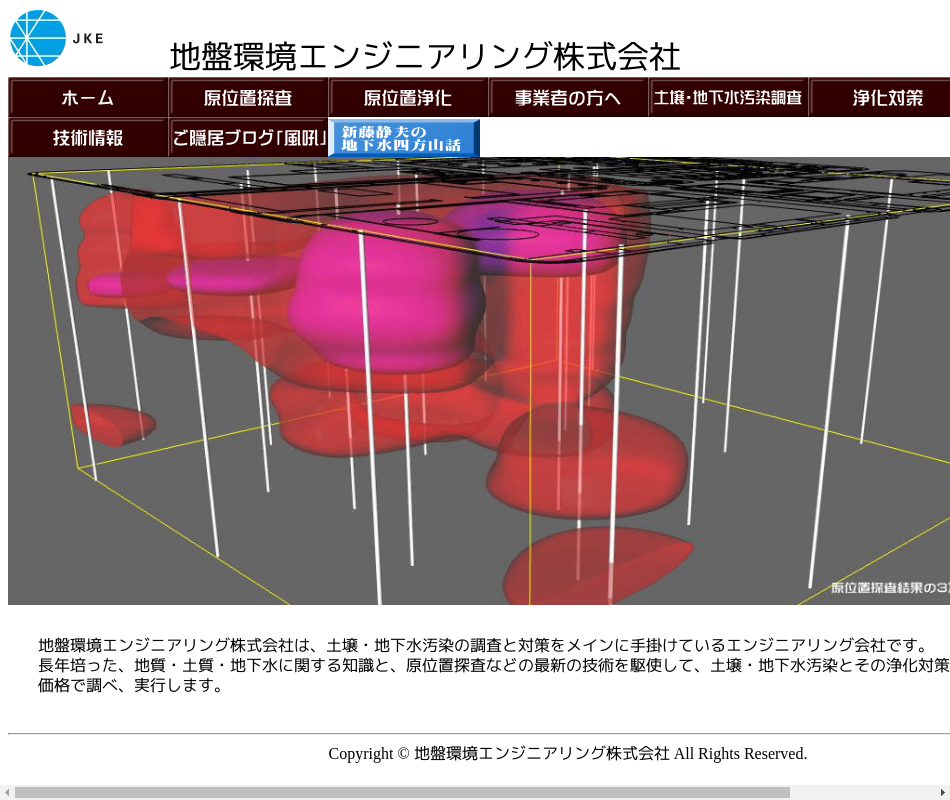
Task: Open the ご隠居ブログ「風吼」 blog link
Action: 248,138
